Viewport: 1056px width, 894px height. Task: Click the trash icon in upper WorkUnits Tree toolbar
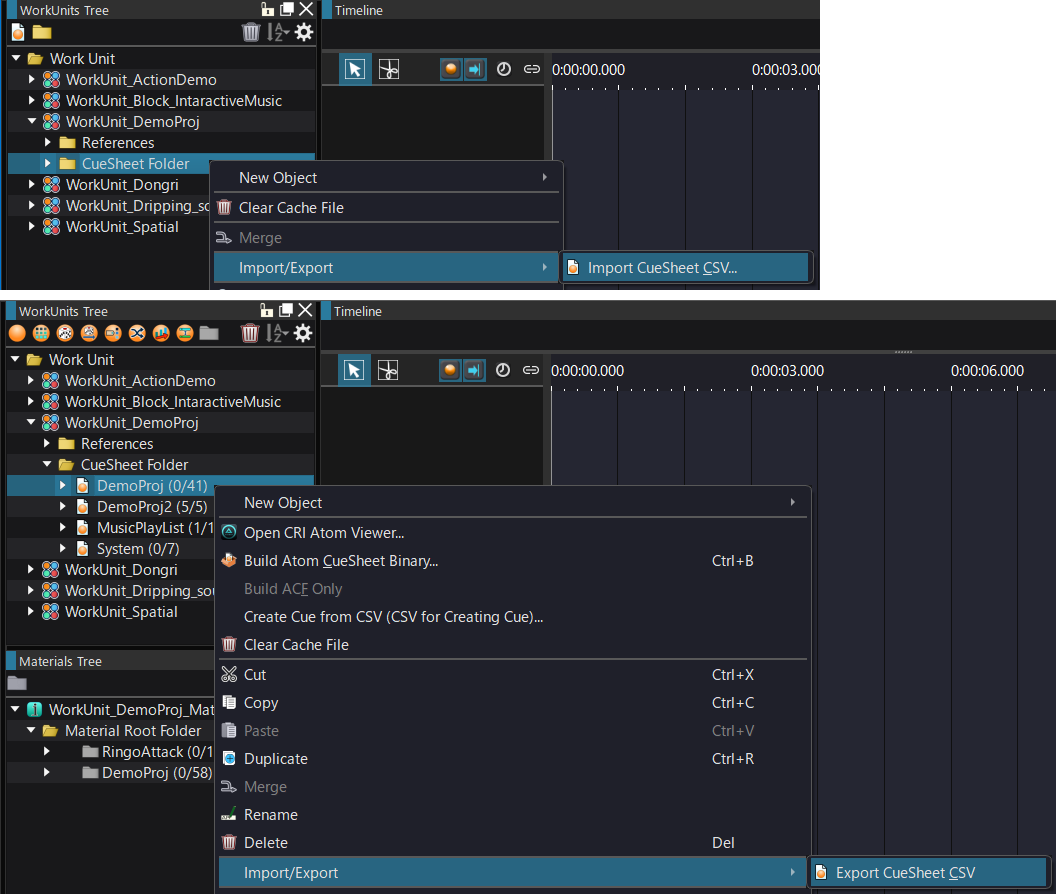(251, 32)
